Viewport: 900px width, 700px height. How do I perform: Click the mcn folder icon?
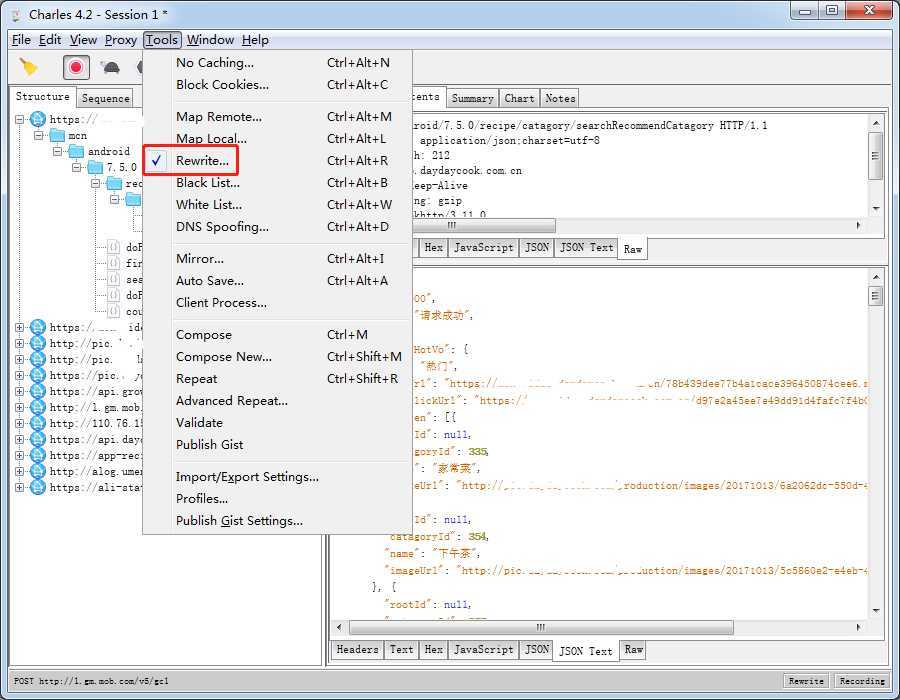click(x=57, y=135)
